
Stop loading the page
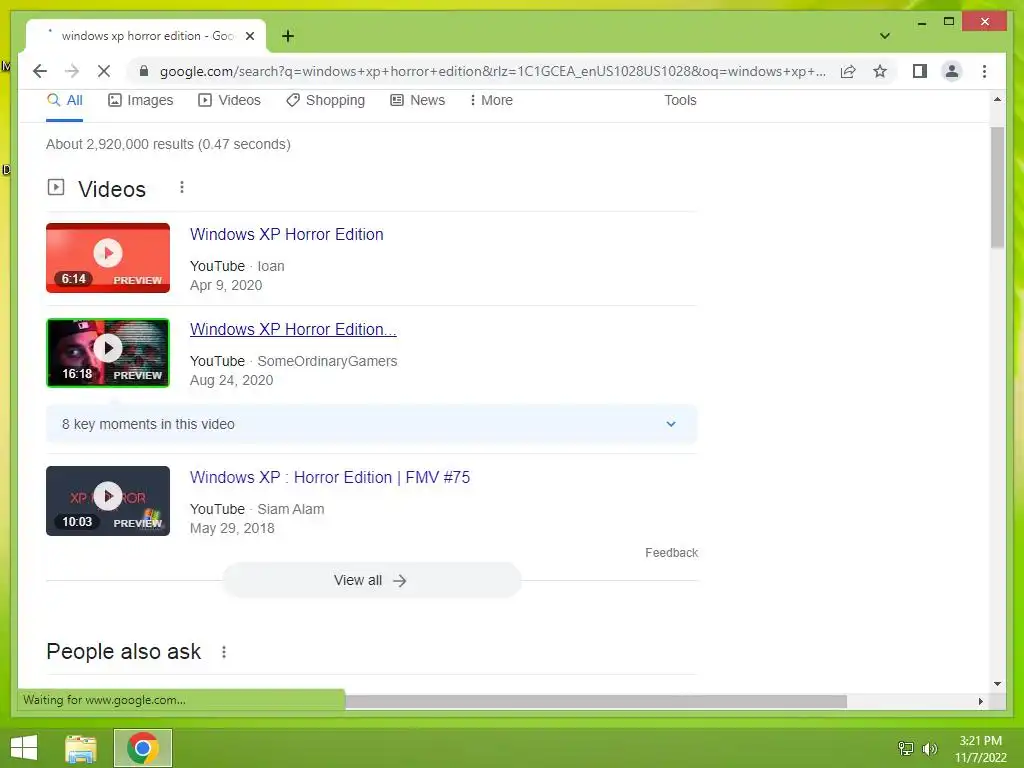click(x=104, y=71)
